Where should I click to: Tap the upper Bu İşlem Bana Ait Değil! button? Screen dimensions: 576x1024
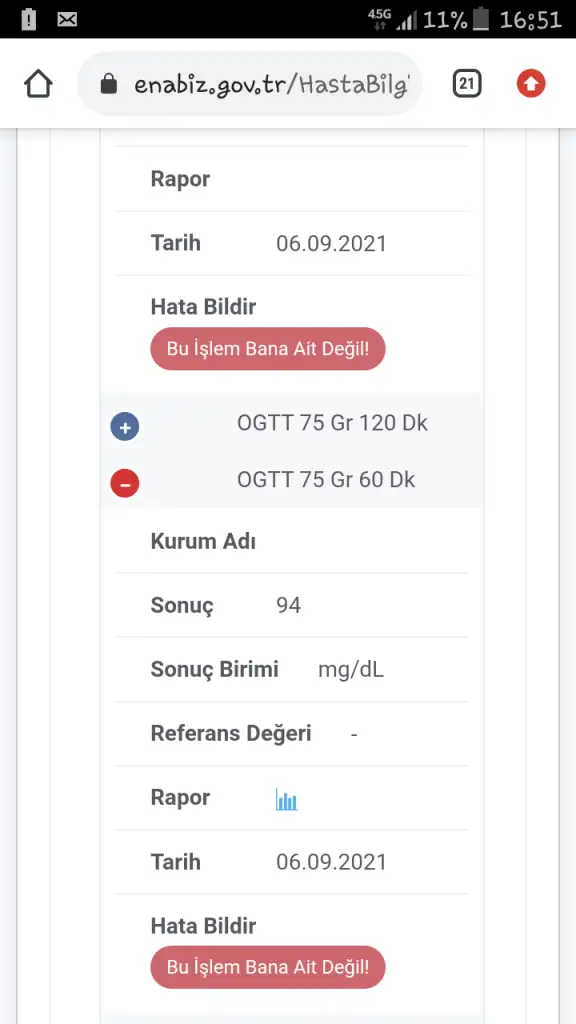268,349
